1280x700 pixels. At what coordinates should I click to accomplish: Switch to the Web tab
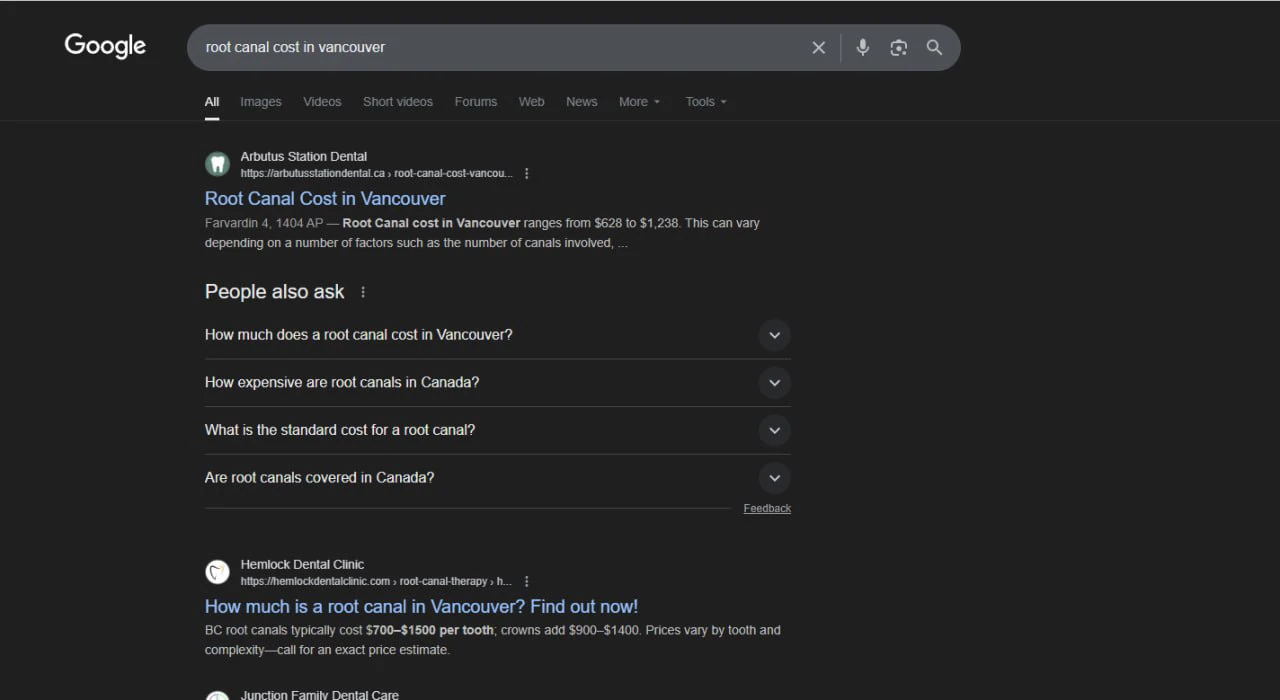pyautogui.click(x=531, y=102)
